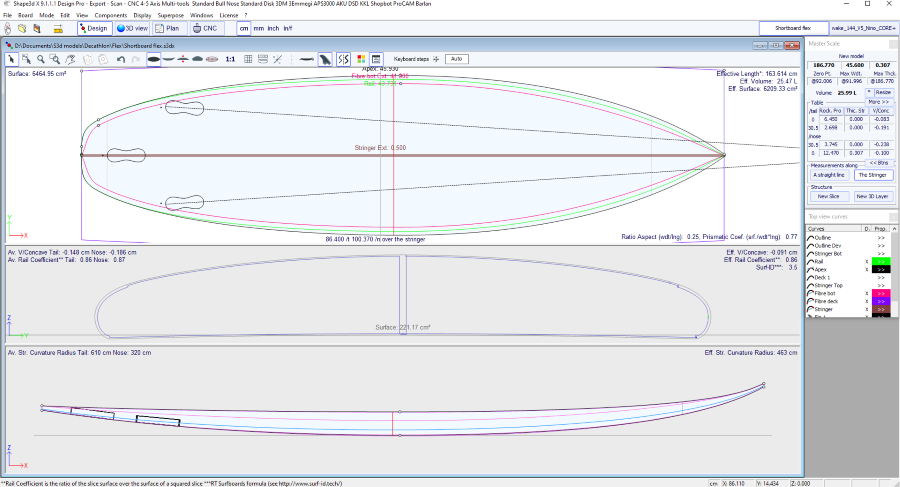Click the undo arrow icon
This screenshot has height=487, width=900.
point(121,60)
